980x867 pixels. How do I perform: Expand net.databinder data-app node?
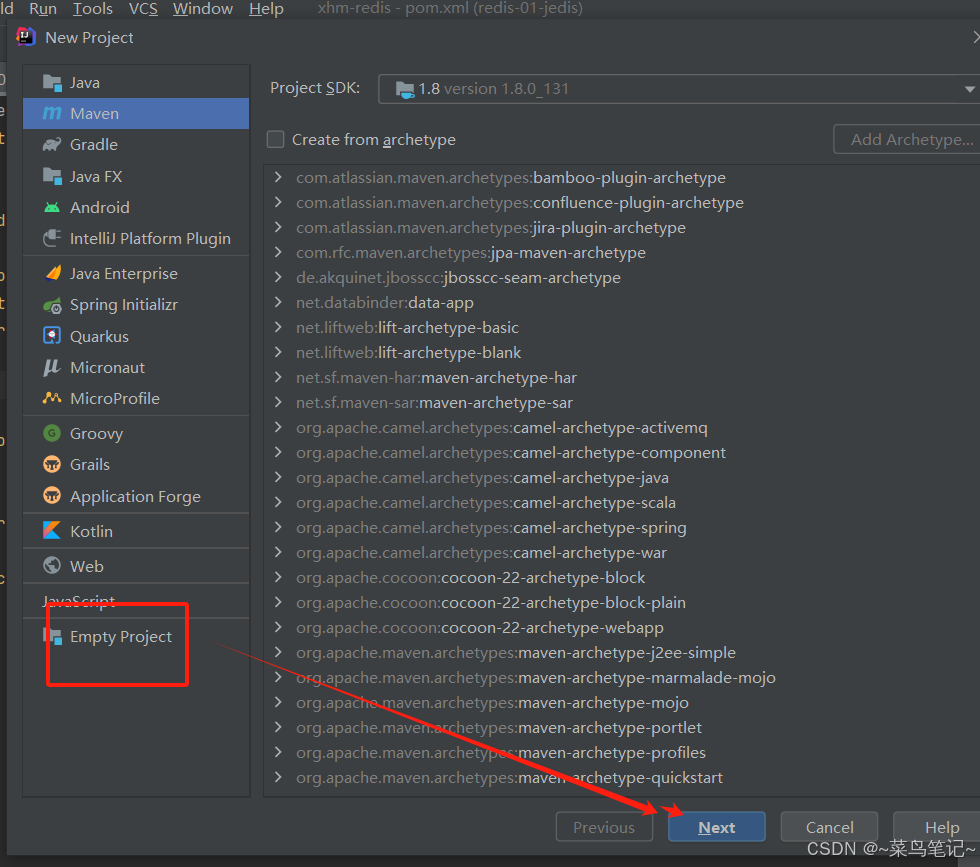pos(278,303)
